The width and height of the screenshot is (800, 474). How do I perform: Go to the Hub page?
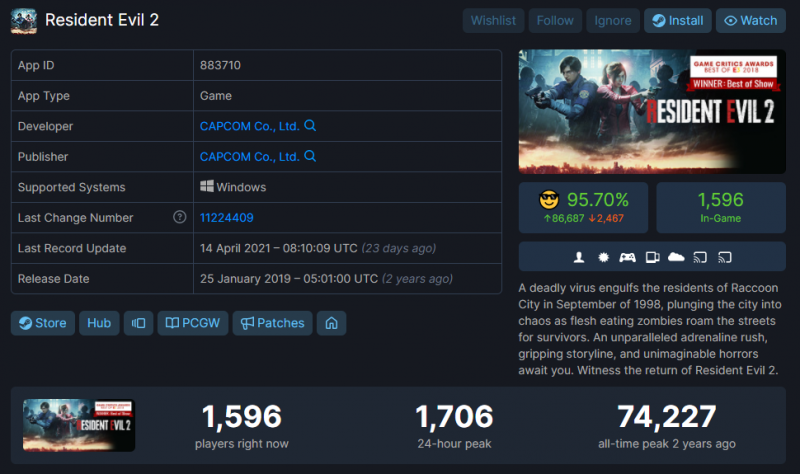coord(99,323)
